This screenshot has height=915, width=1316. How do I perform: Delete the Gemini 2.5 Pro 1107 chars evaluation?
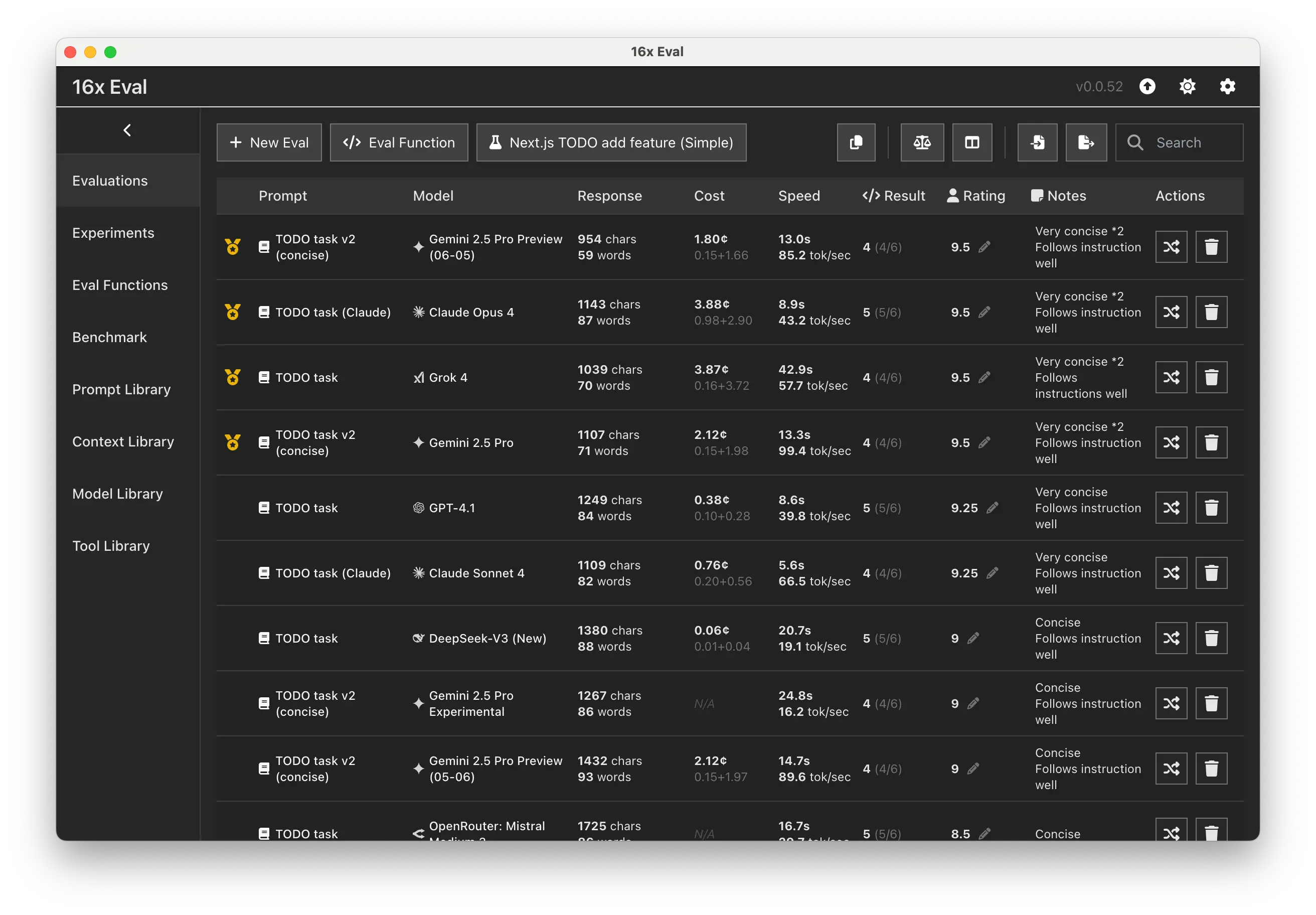point(1211,442)
